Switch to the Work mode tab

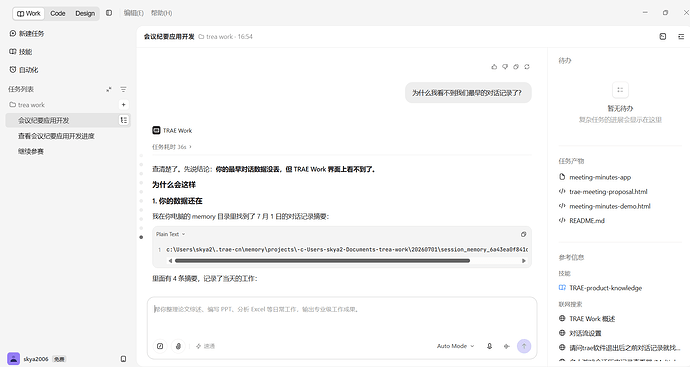point(29,13)
